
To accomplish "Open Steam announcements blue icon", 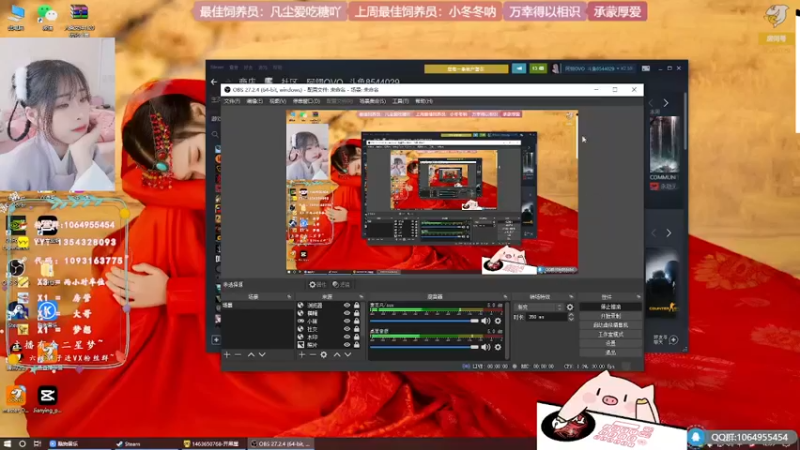I will [x=519, y=68].
